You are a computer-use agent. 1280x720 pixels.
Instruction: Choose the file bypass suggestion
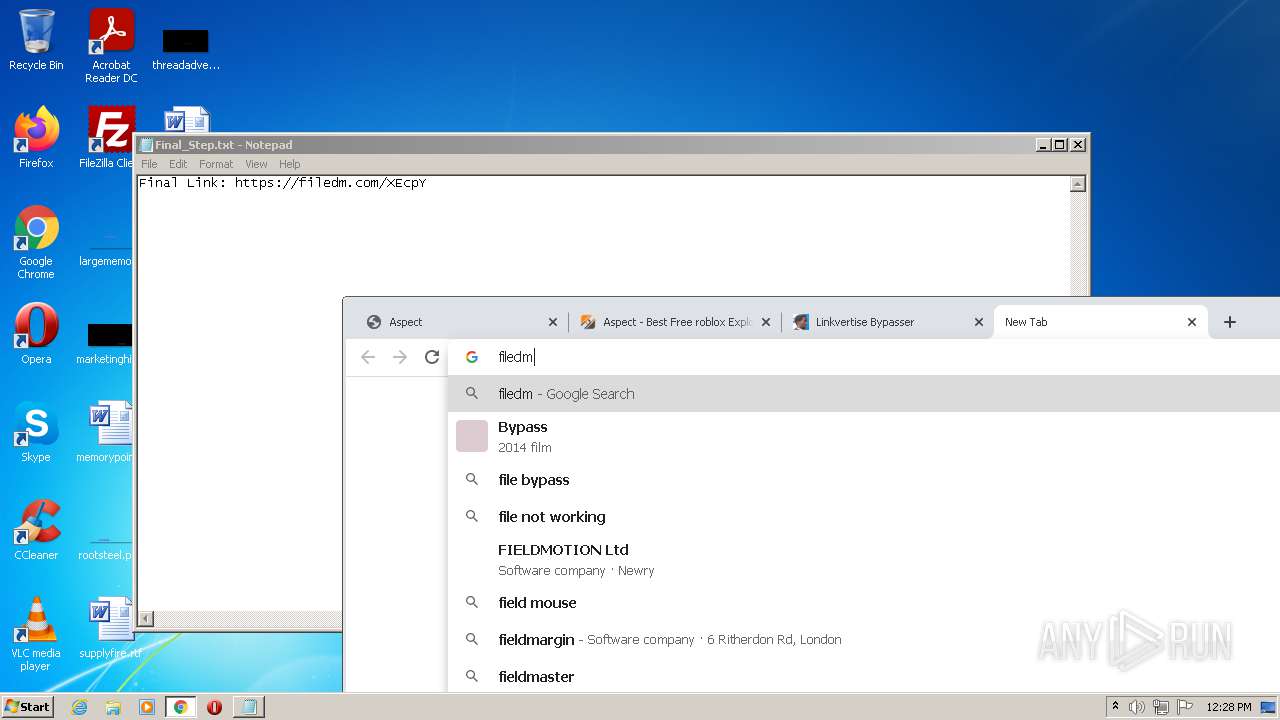pyautogui.click(x=864, y=480)
